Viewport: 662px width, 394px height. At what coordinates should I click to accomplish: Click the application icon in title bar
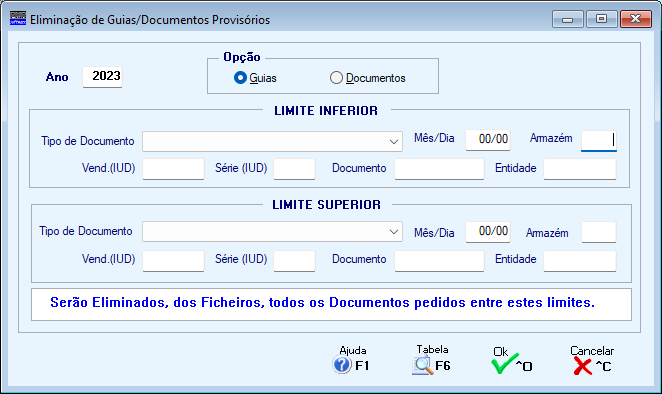tap(18, 19)
